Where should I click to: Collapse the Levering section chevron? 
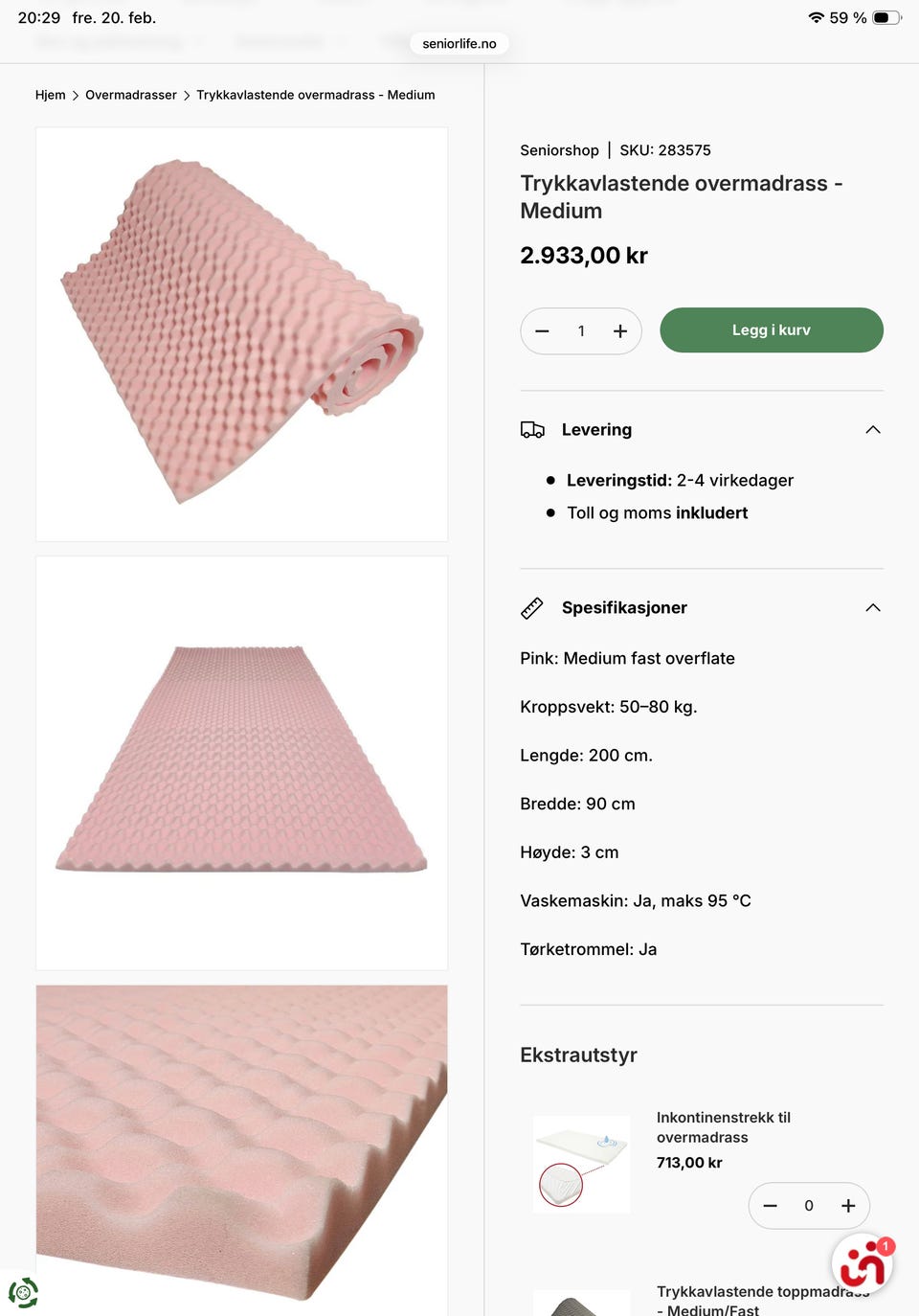point(872,430)
